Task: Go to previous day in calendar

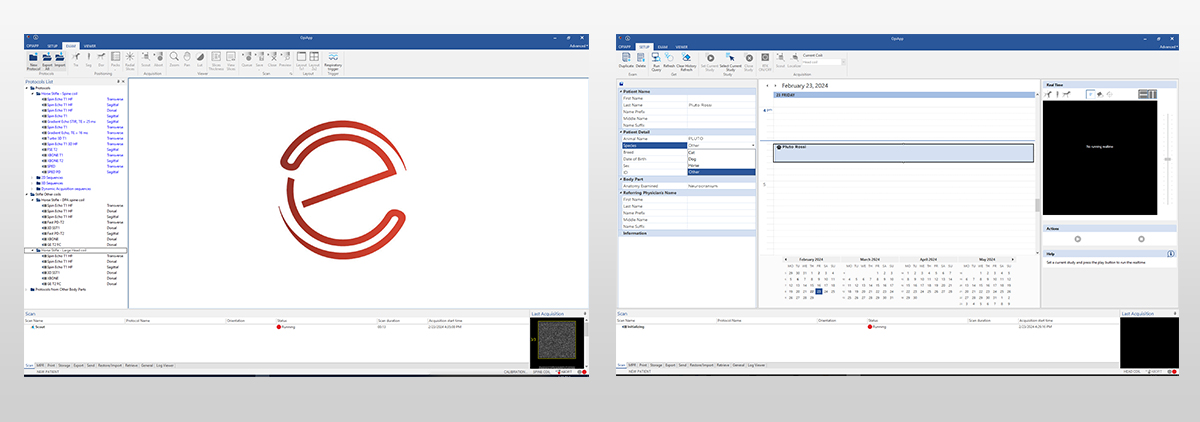Action: coord(767,86)
